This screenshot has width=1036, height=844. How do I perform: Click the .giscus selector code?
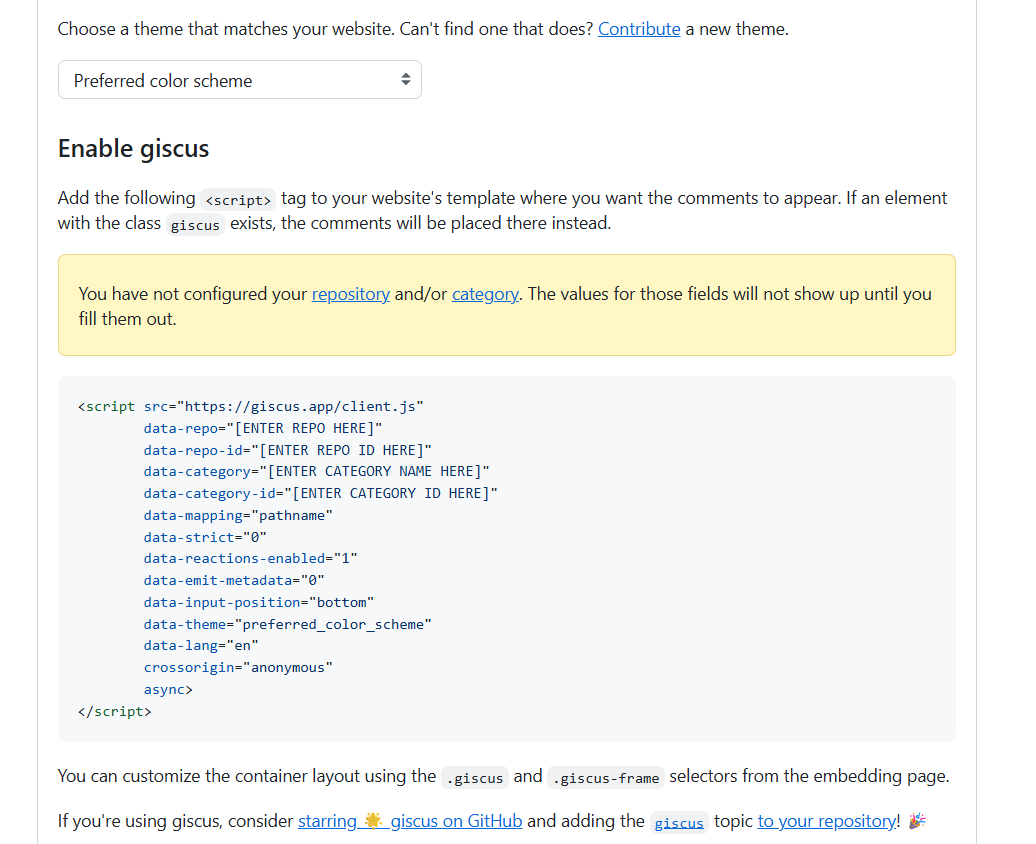click(x=475, y=777)
